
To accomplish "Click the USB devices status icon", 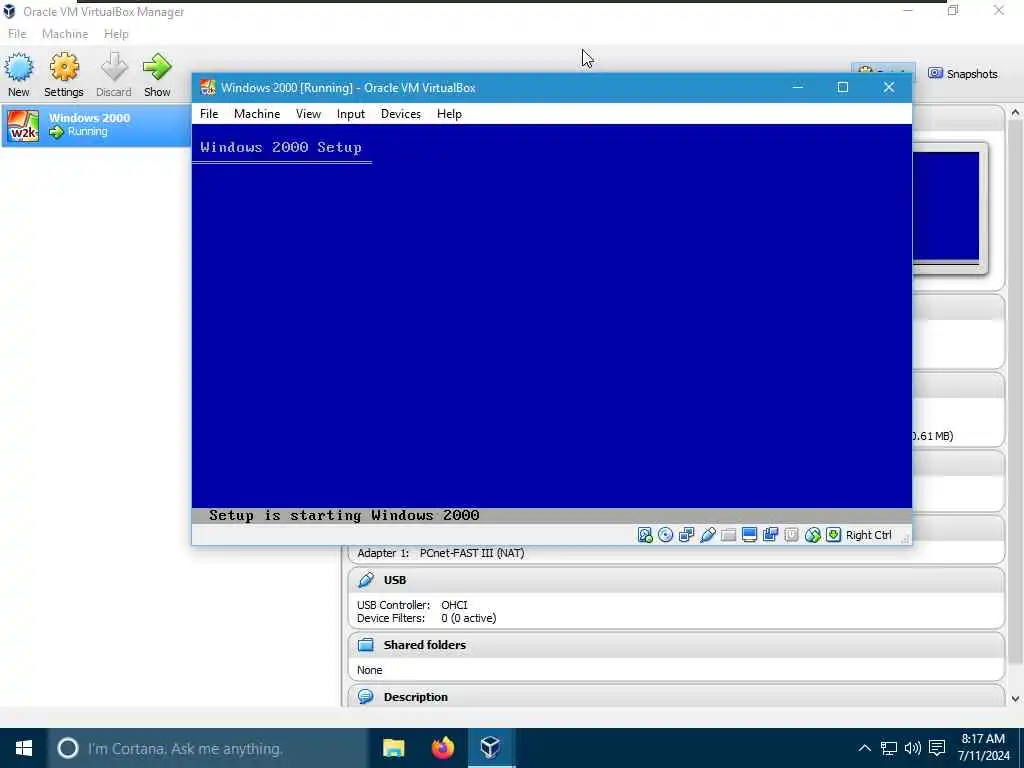I will click(x=707, y=535).
